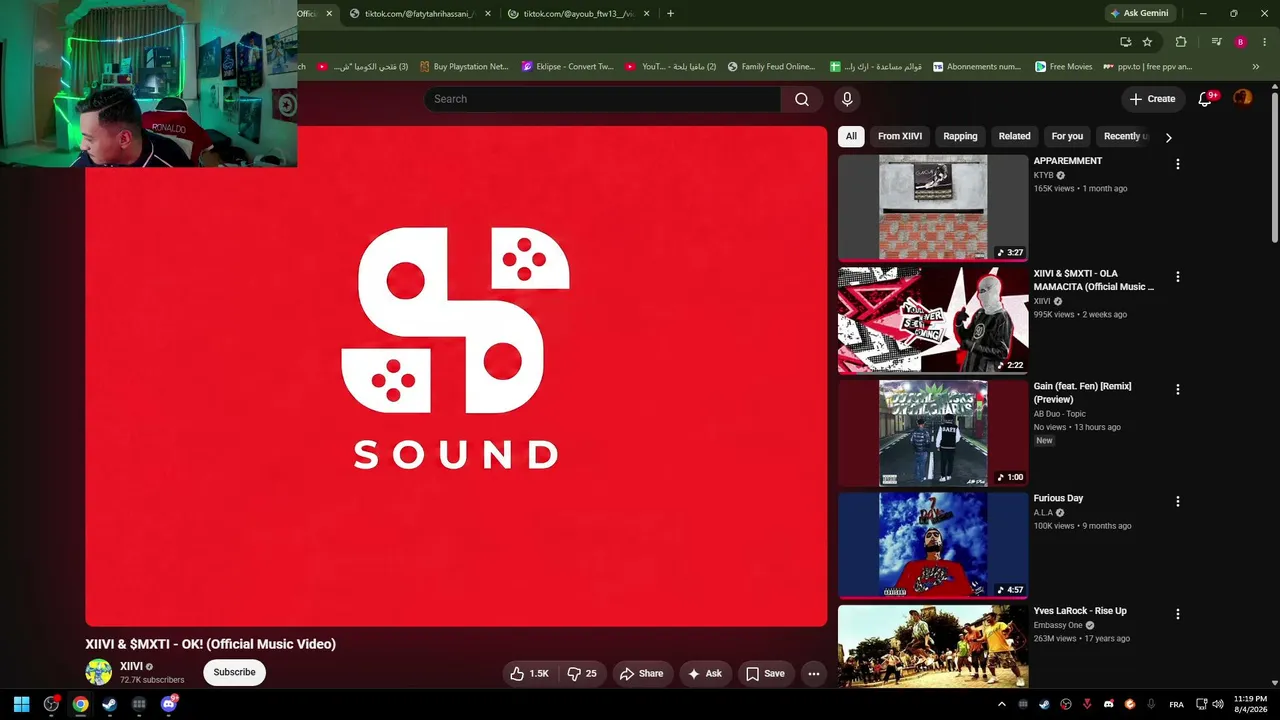Close the fatytahrihassani TikTok tab
The height and width of the screenshot is (720, 1280).
[x=487, y=14]
